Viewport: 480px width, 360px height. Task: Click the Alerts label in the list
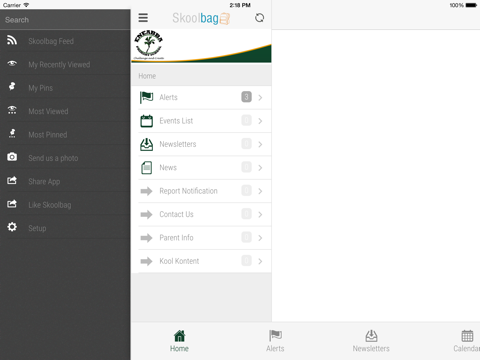pos(168,97)
